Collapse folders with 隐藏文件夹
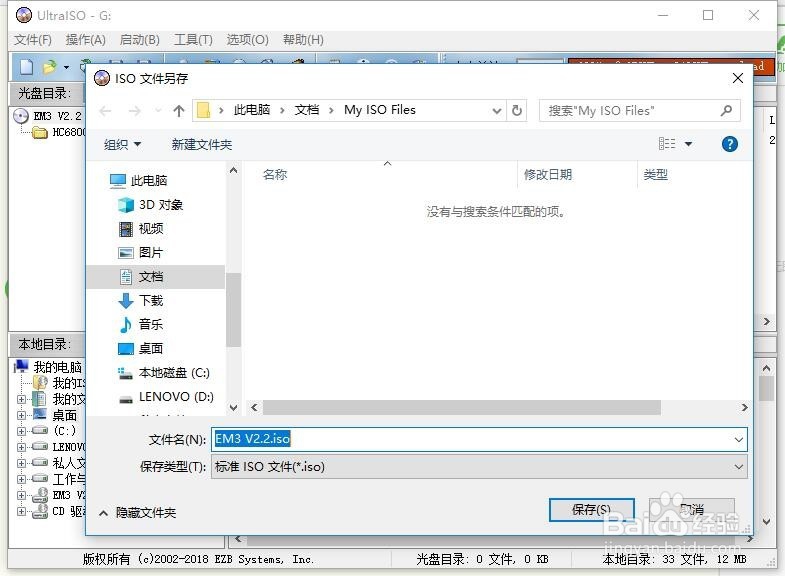 point(138,512)
